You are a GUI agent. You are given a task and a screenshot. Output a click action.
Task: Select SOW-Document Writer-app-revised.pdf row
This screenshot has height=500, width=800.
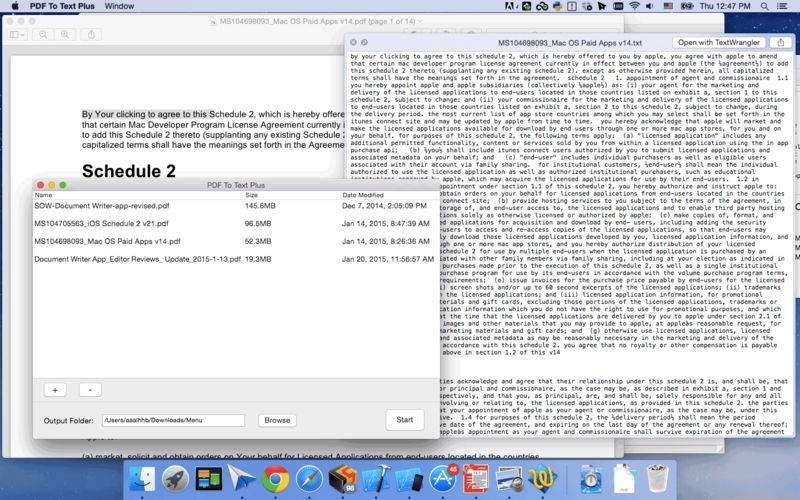click(x=236, y=206)
